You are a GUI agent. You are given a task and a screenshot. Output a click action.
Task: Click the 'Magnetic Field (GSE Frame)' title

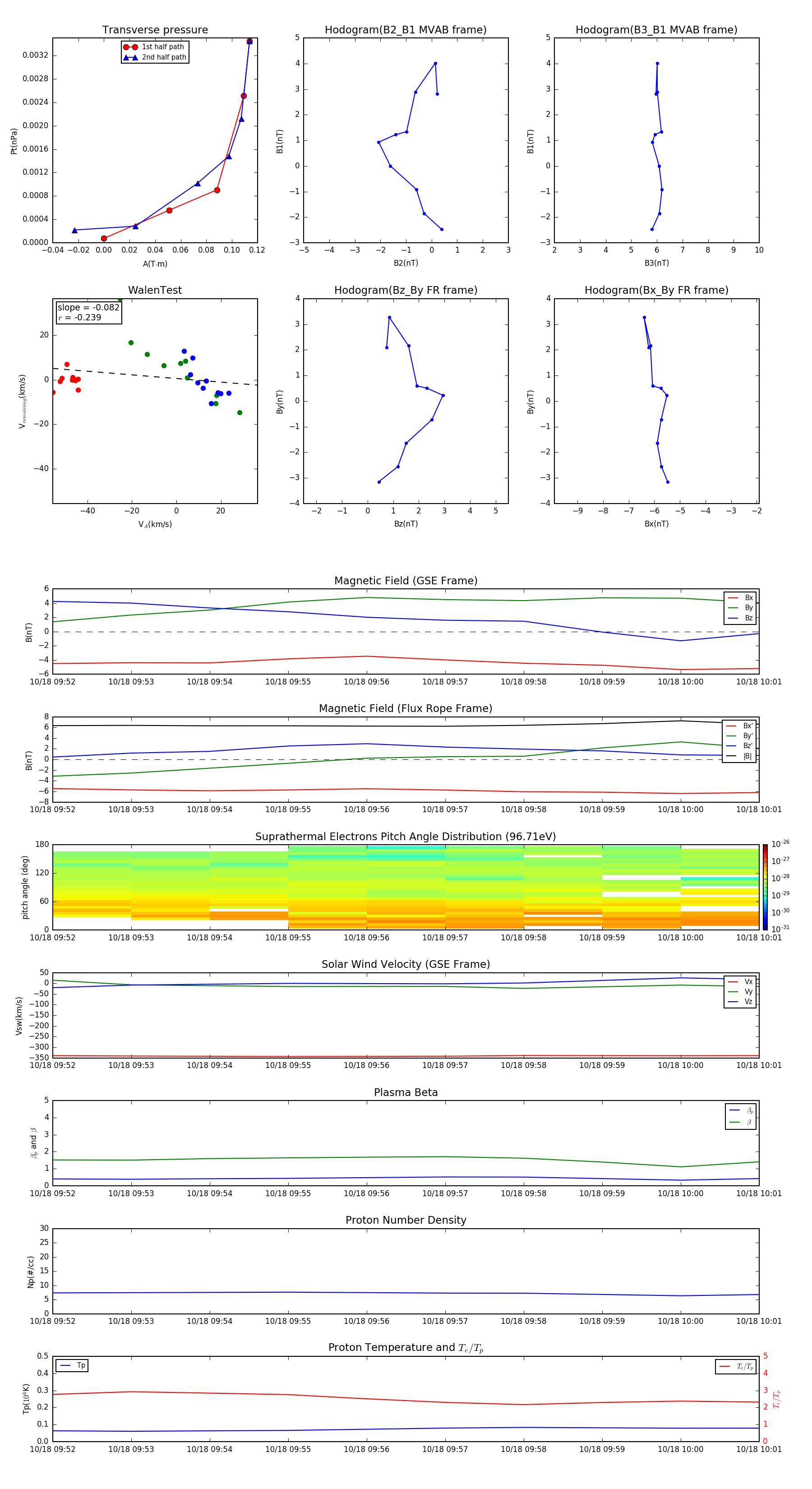pos(406,581)
